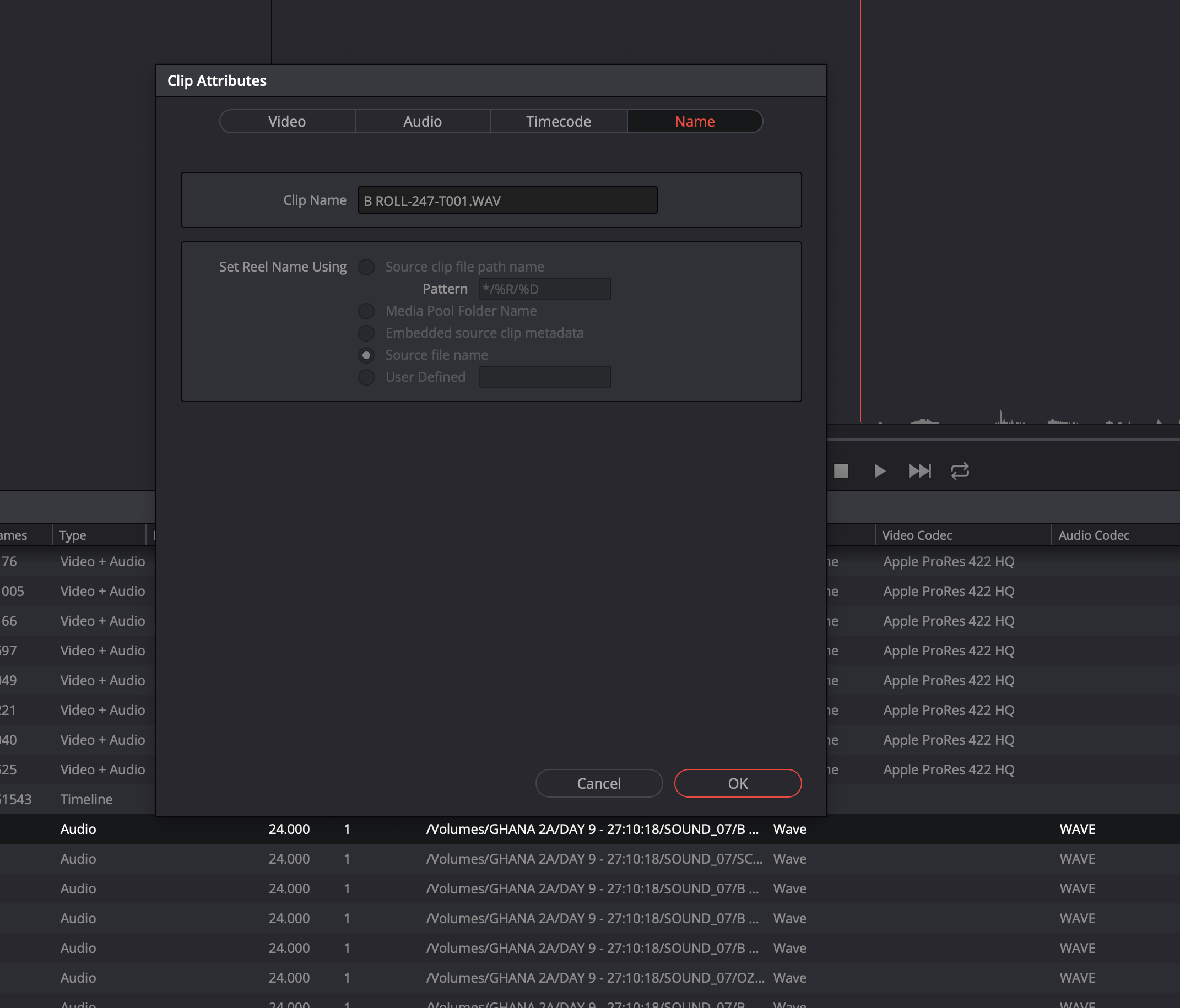Image resolution: width=1180 pixels, height=1008 pixels.
Task: Select the highlighted Audio clip row
Action: click(x=590, y=829)
